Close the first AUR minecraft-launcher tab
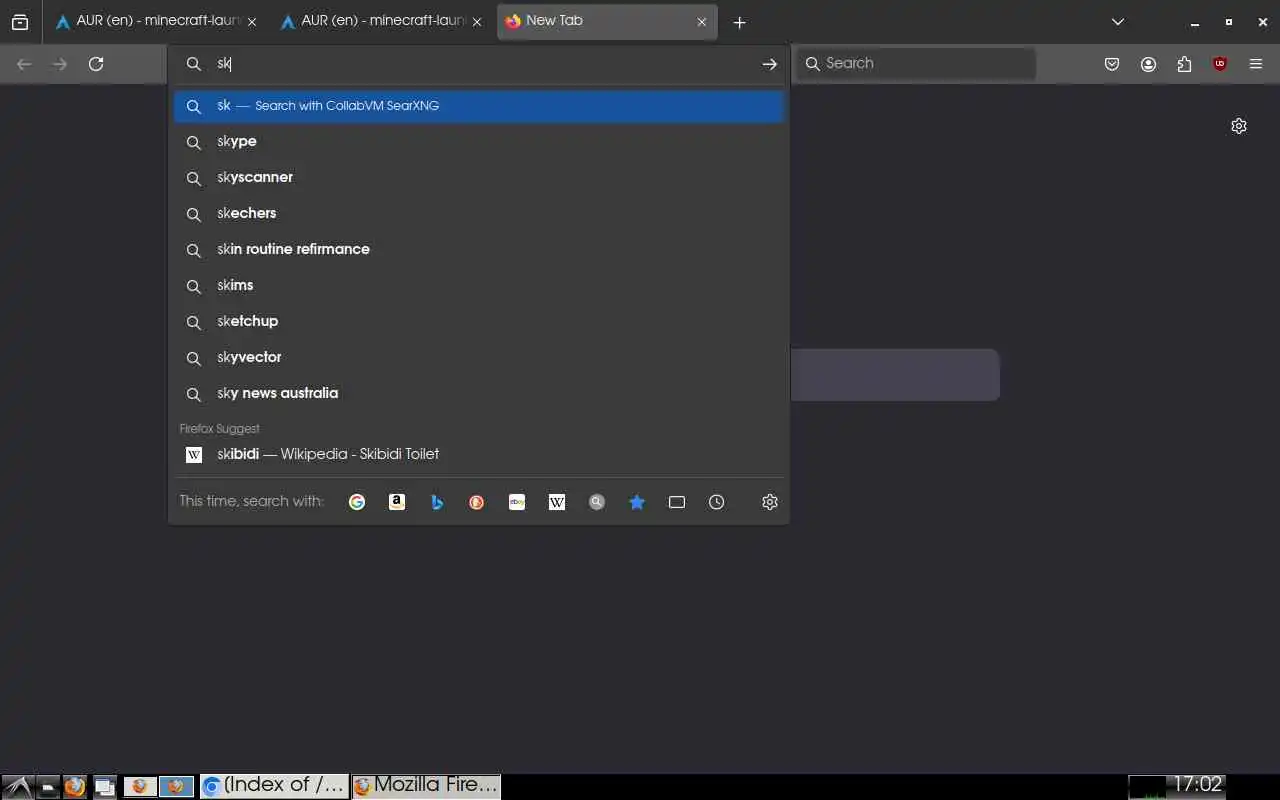Image resolution: width=1280 pixels, height=800 pixels. [252, 22]
